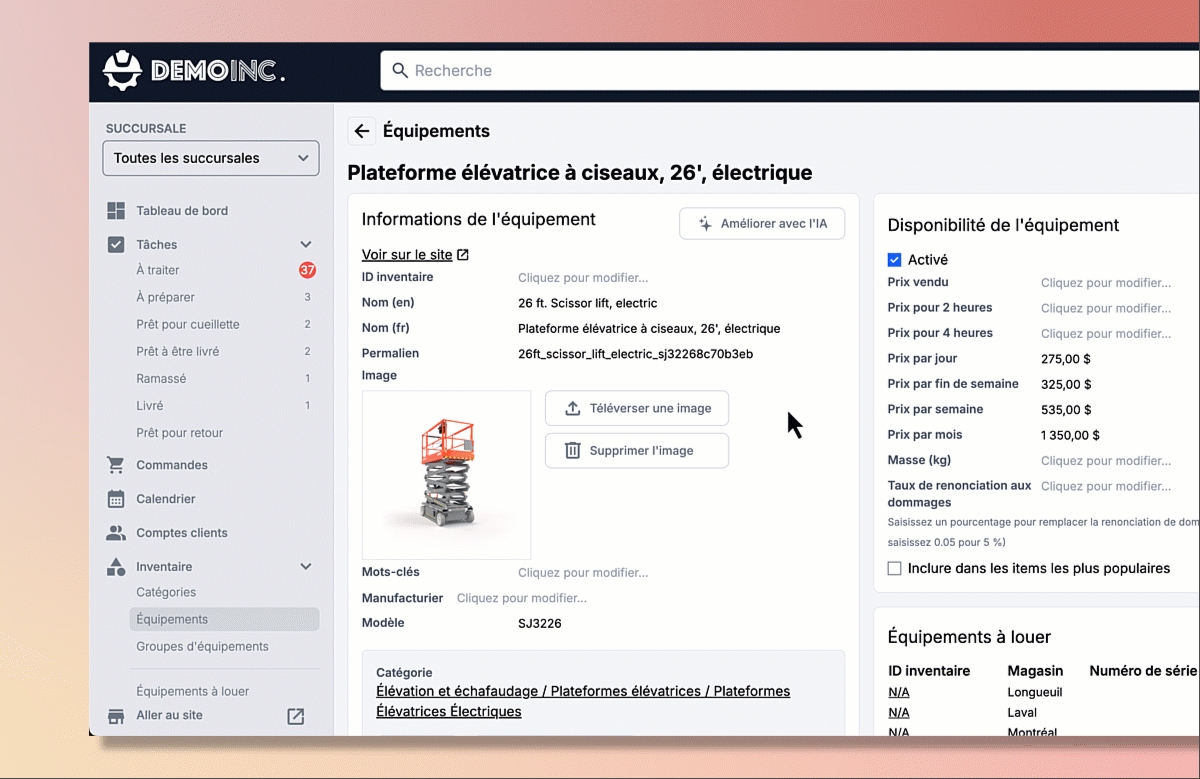Screen dimensions: 1200x779
Task: Click the scissor lift image thumbnail
Action: [446, 475]
